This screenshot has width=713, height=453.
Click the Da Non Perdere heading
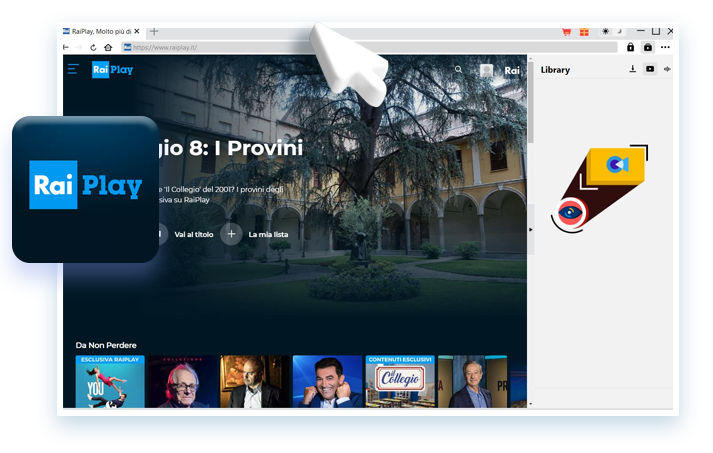pos(106,345)
